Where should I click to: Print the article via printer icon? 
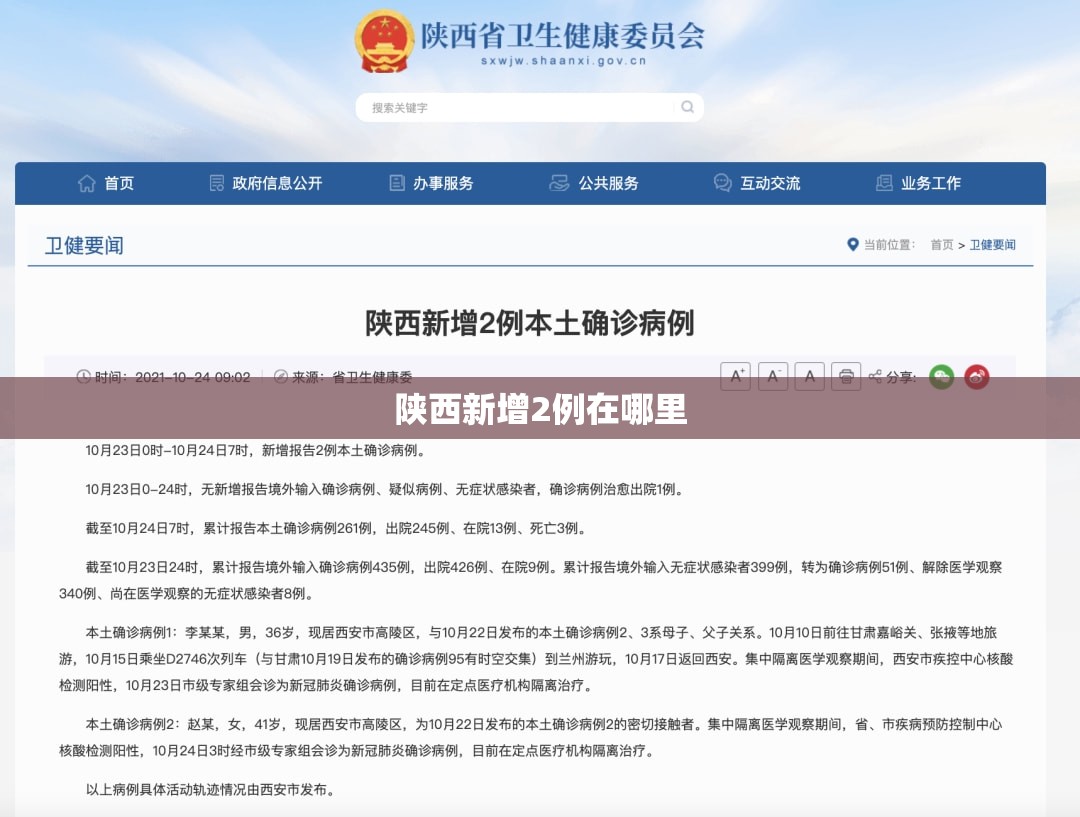pos(846,376)
